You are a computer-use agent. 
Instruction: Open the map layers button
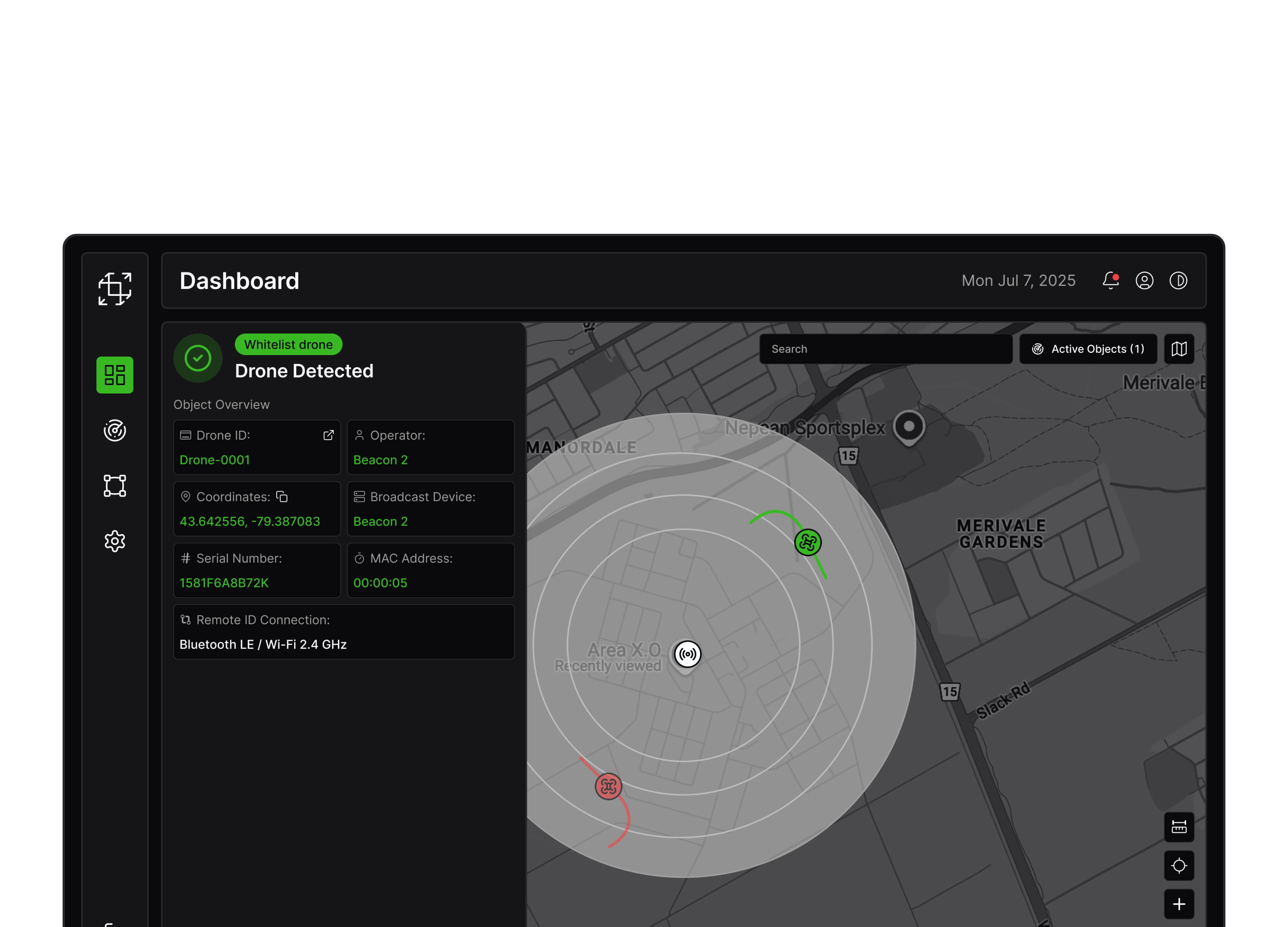(x=1179, y=349)
